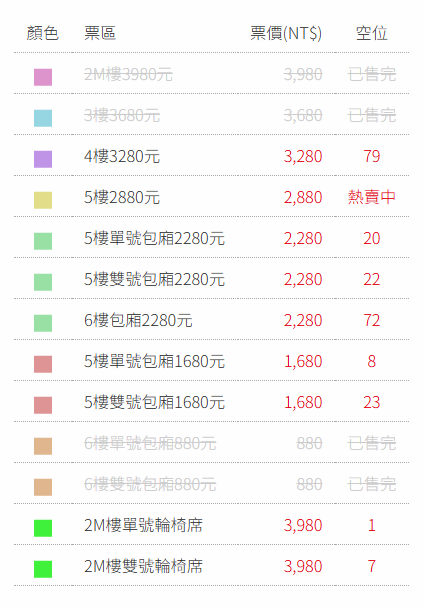The width and height of the screenshot is (423, 608).
Task: Click the 79 seats availability for 4樓
Action: 371,156
